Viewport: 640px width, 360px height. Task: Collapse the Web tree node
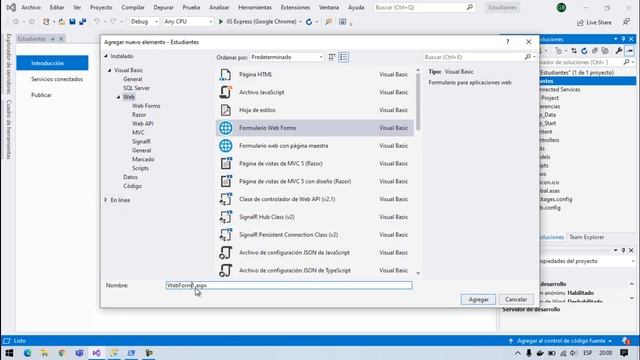pyautogui.click(x=118, y=97)
